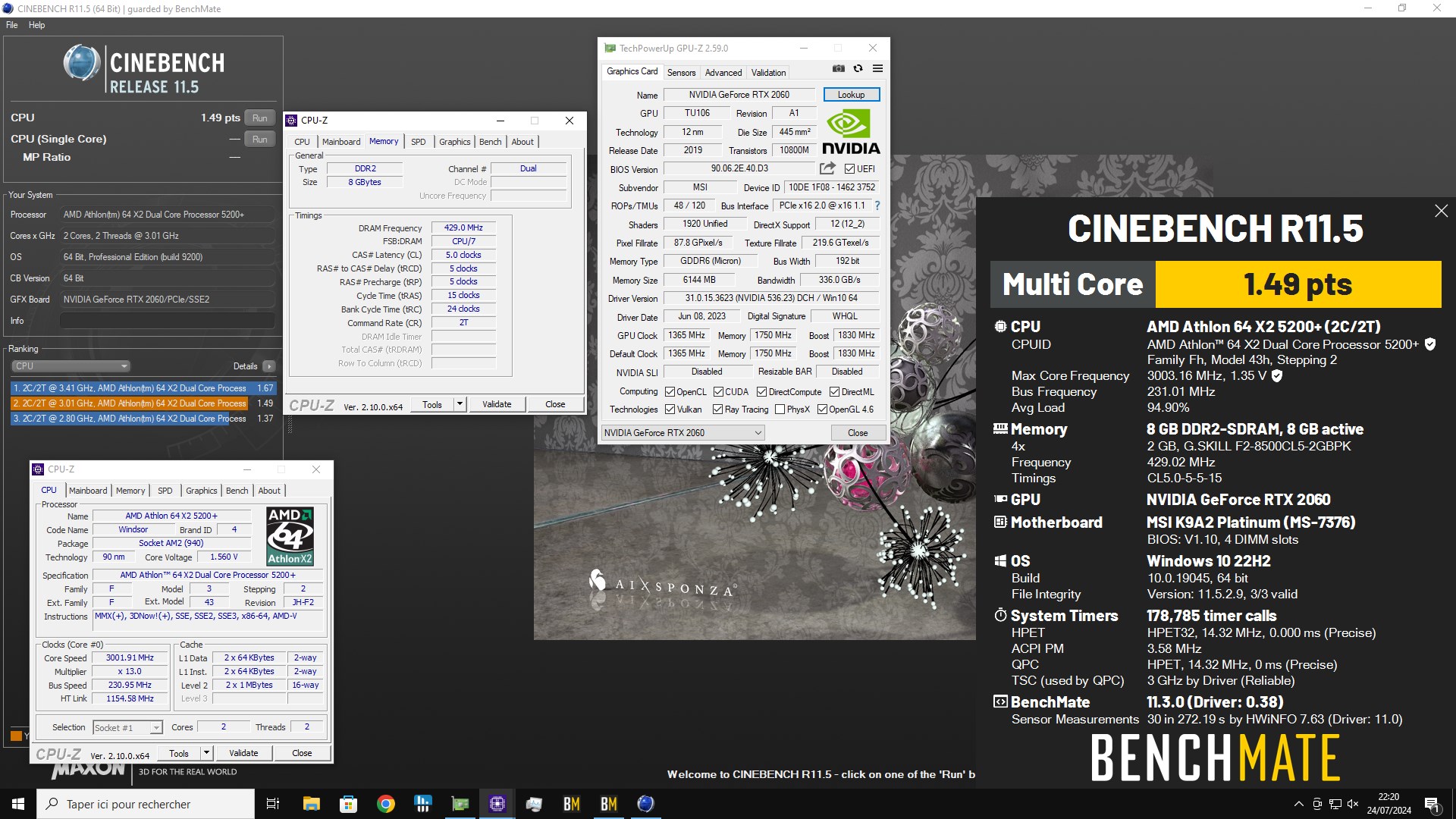Screen dimensions: 1456x819
Task: Click Validate in CPU-Z CPU window
Action: 243,753
